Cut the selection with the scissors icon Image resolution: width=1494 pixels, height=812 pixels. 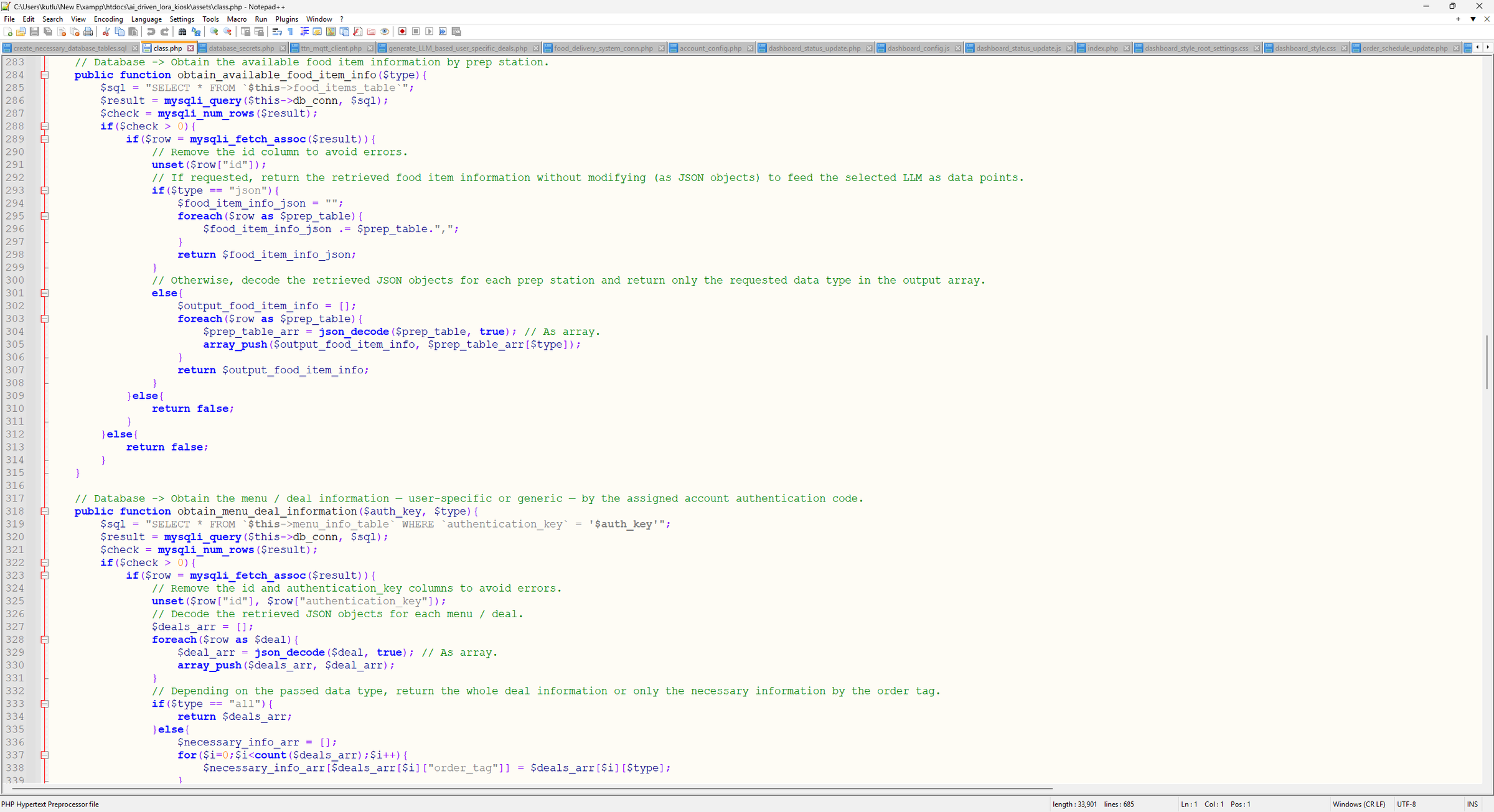pyautogui.click(x=106, y=32)
